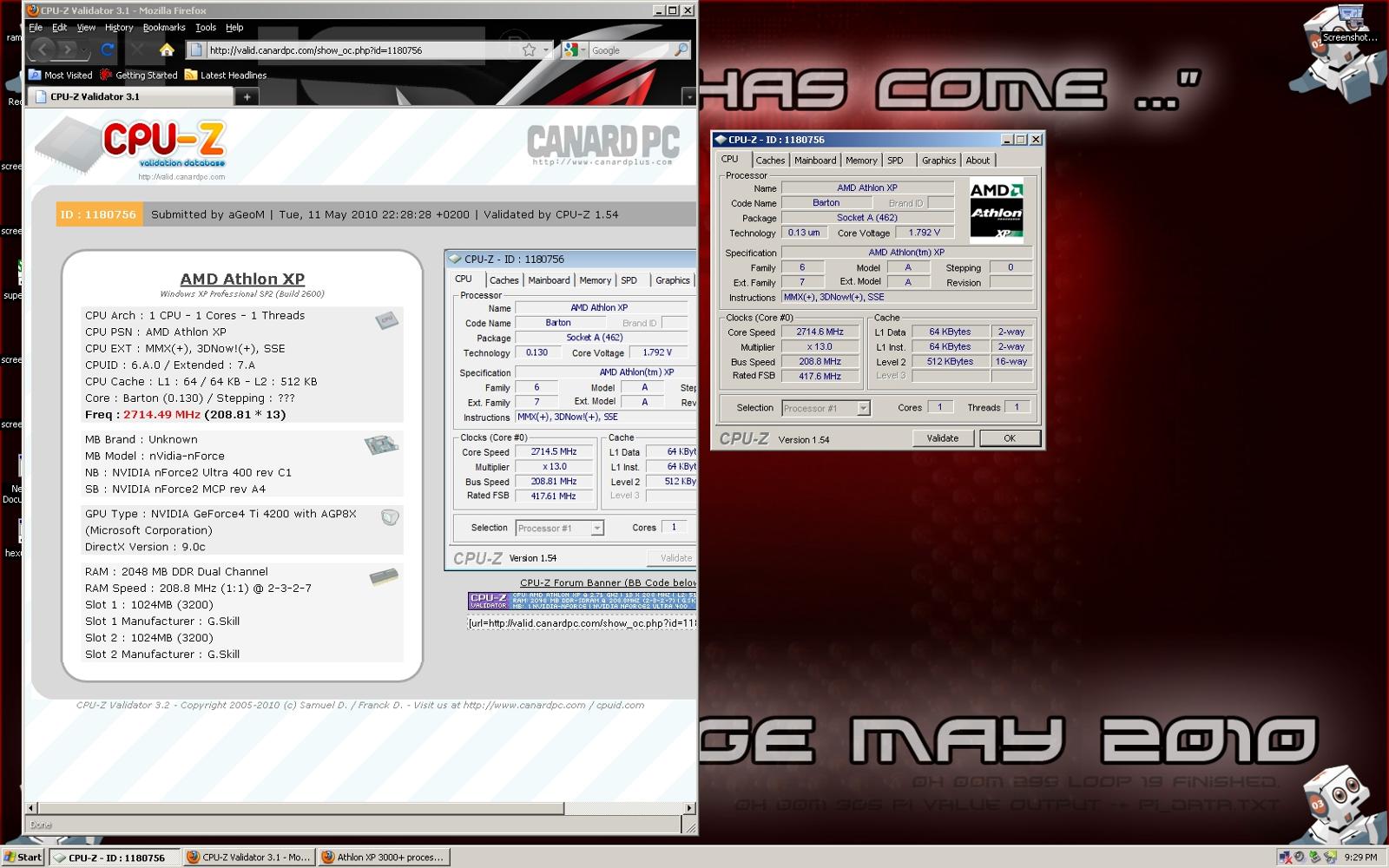1389x868 pixels.
Task: Click the Windows Start button
Action: (23, 857)
